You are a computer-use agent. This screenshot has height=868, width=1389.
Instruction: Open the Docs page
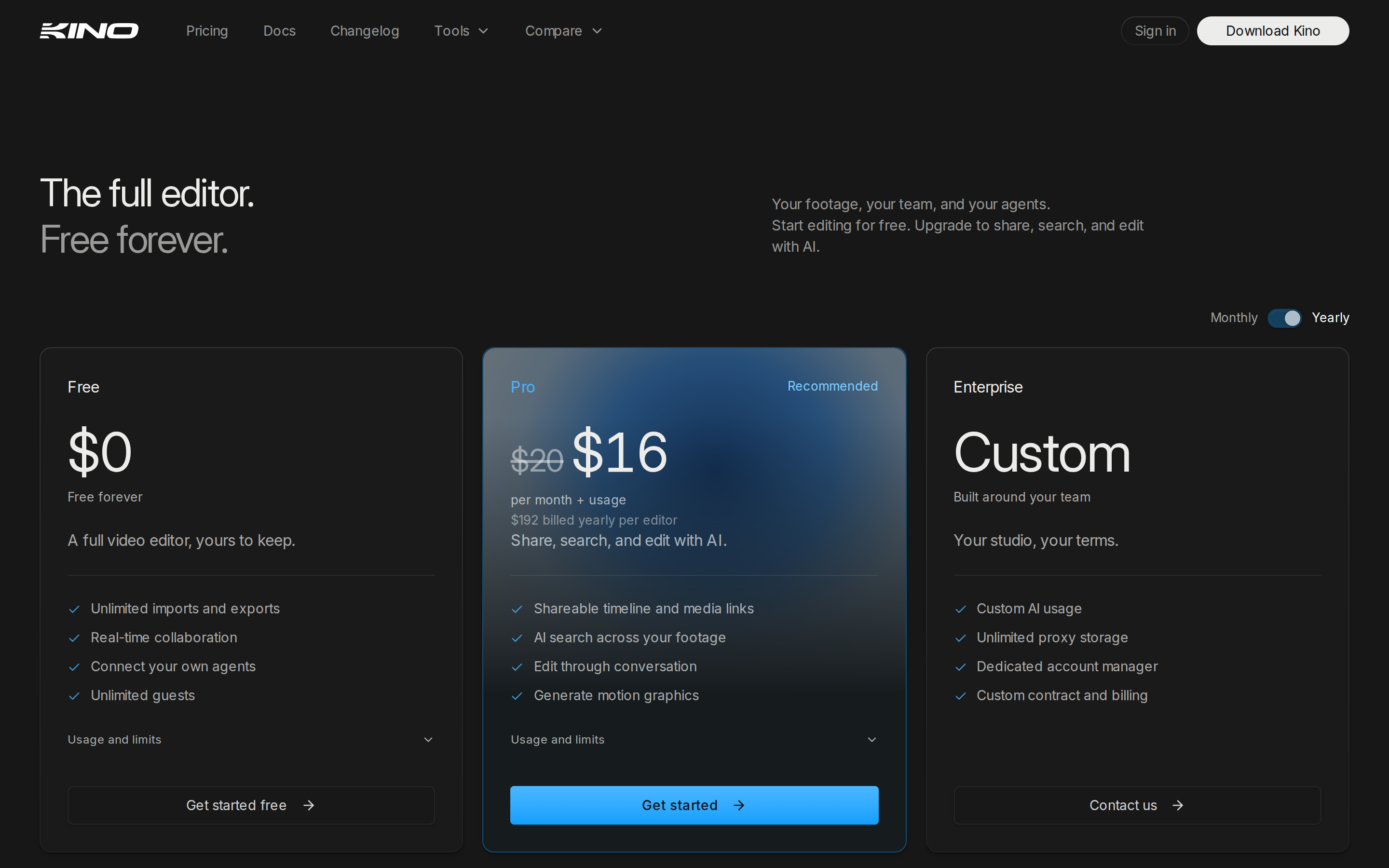280,31
